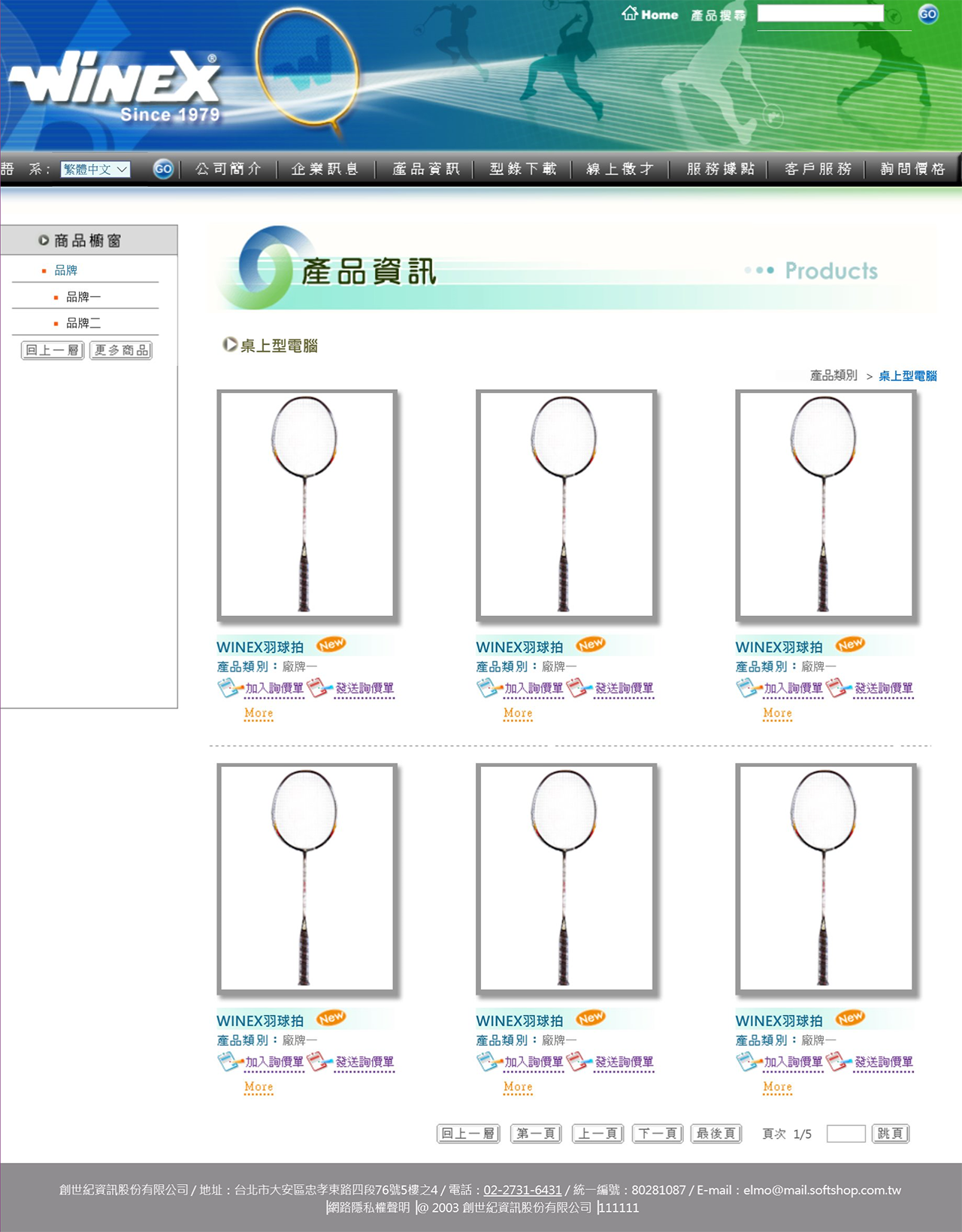
Task: Click the second row right WINEX羽球拍 title
Action: pyautogui.click(x=779, y=1021)
